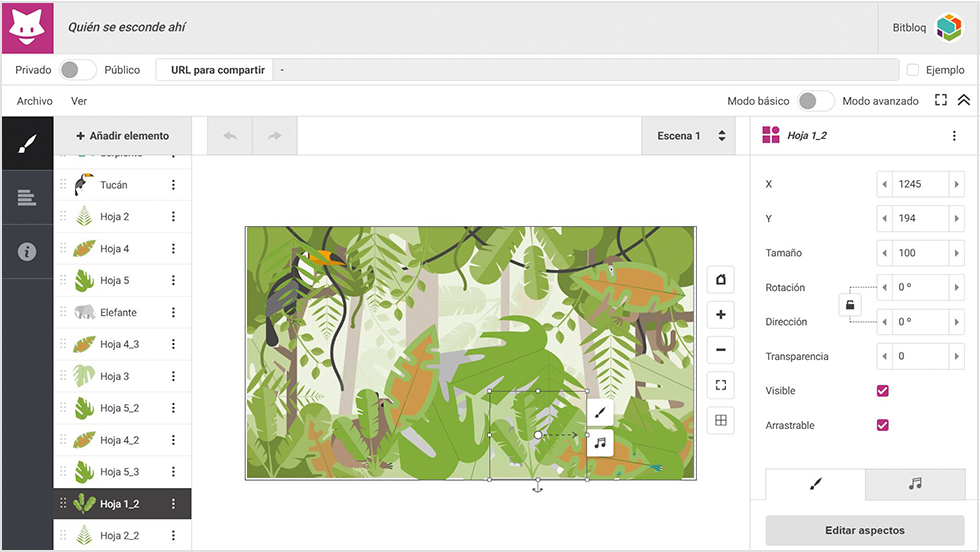Click Añadir elemento button
980x552 pixels.
tap(122, 136)
